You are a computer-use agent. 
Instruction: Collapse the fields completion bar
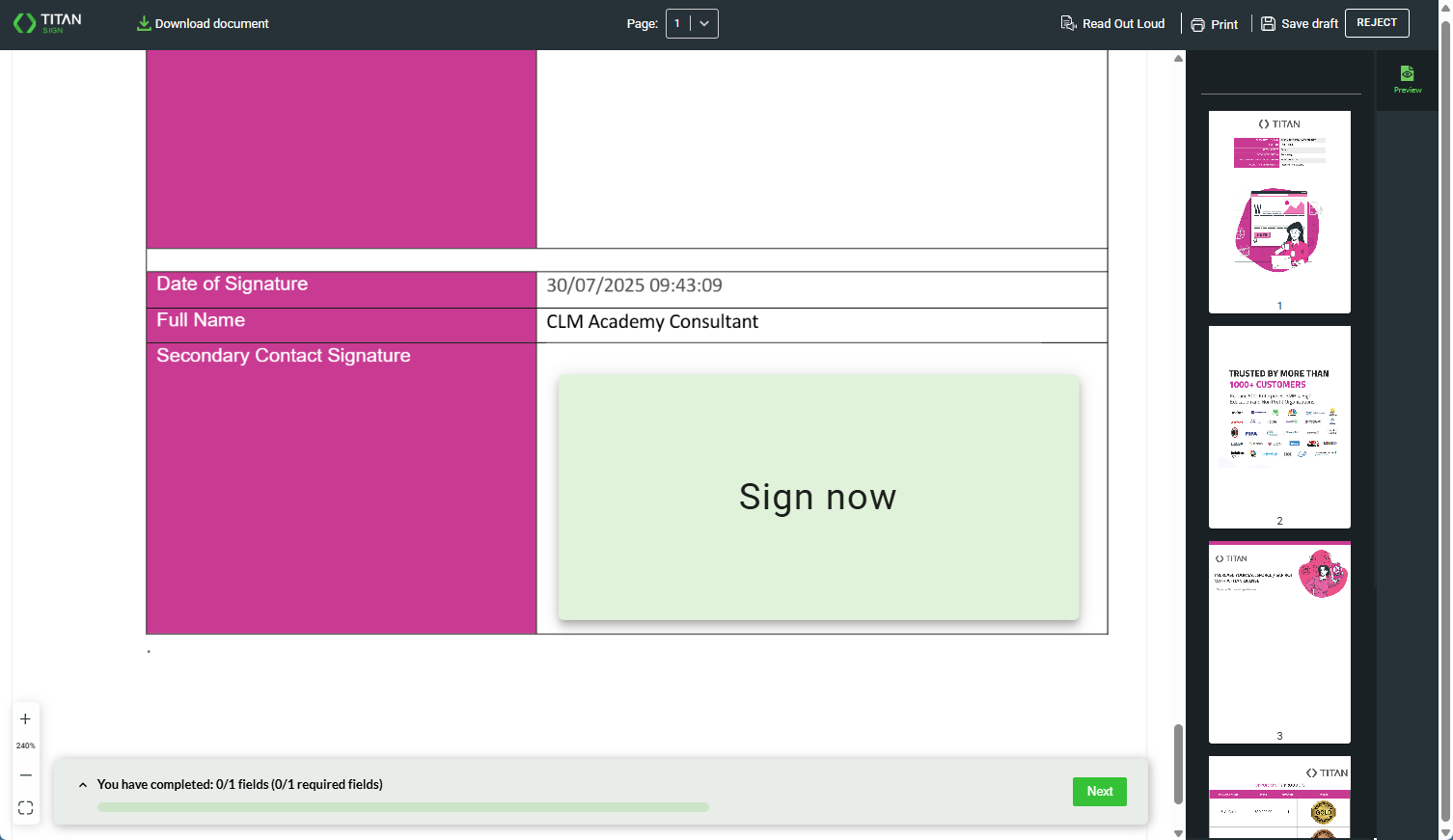click(83, 784)
